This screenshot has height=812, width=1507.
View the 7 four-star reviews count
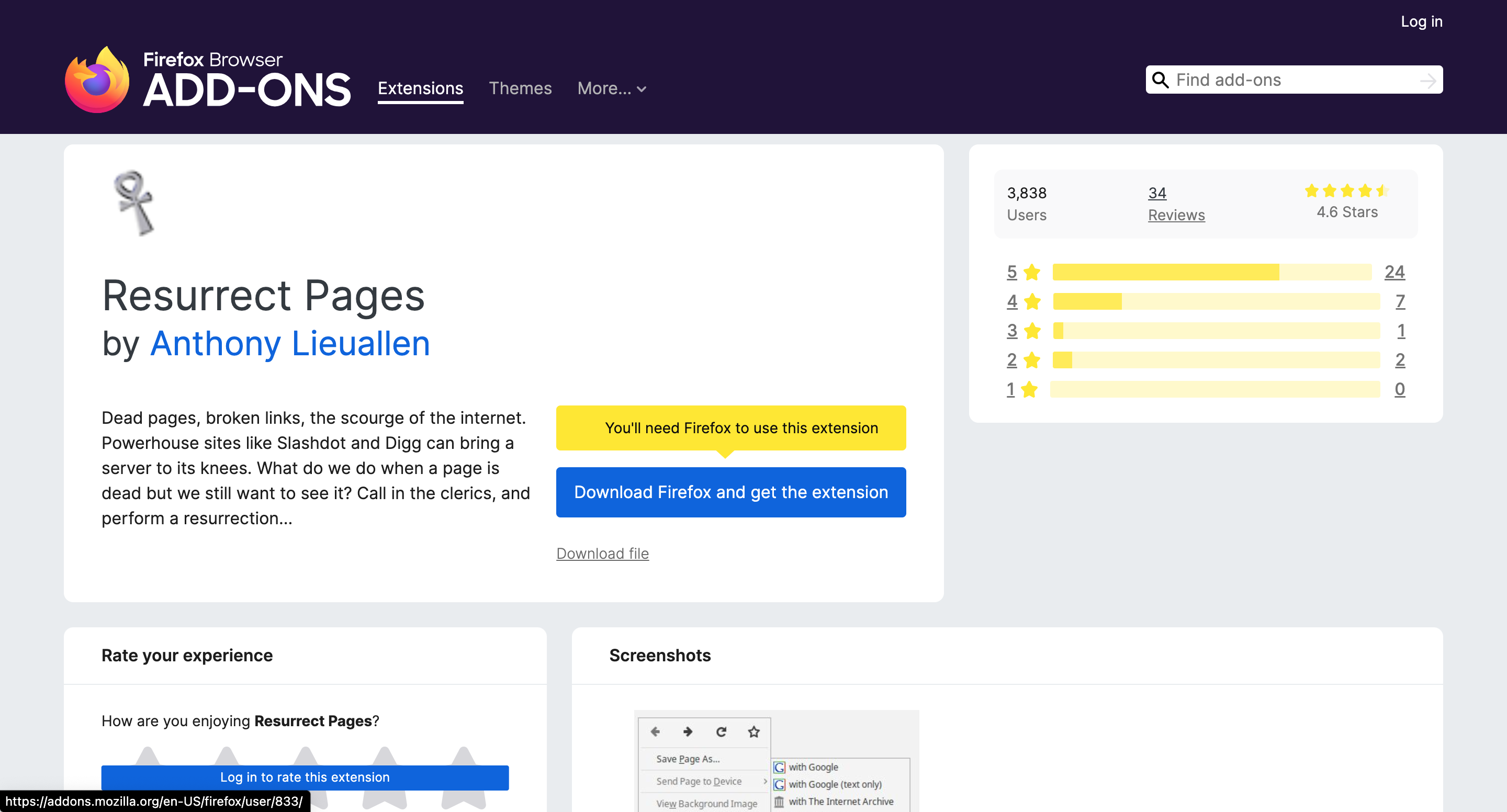click(1400, 301)
